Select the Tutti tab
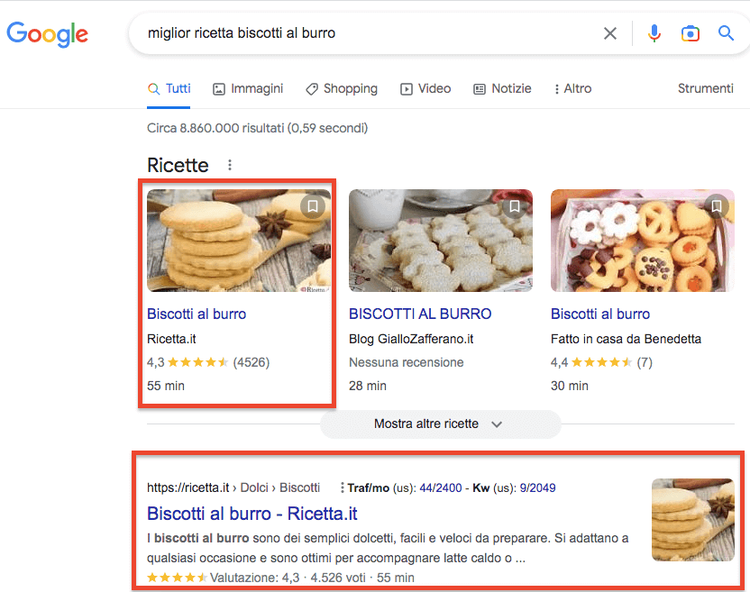Image resolution: width=750 pixels, height=592 pixels. pos(169,89)
